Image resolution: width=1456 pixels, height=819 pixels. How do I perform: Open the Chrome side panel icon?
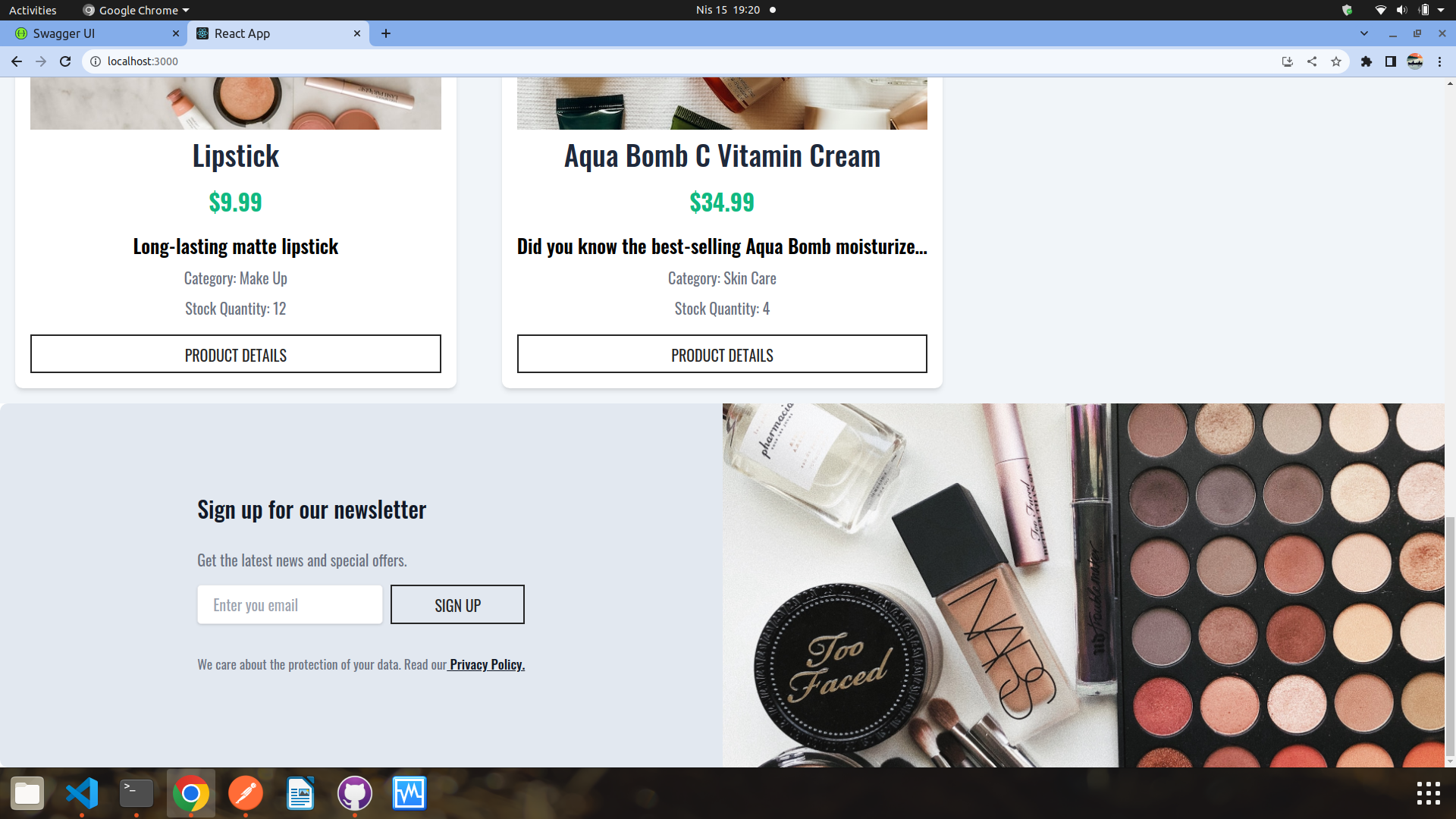click(1391, 61)
